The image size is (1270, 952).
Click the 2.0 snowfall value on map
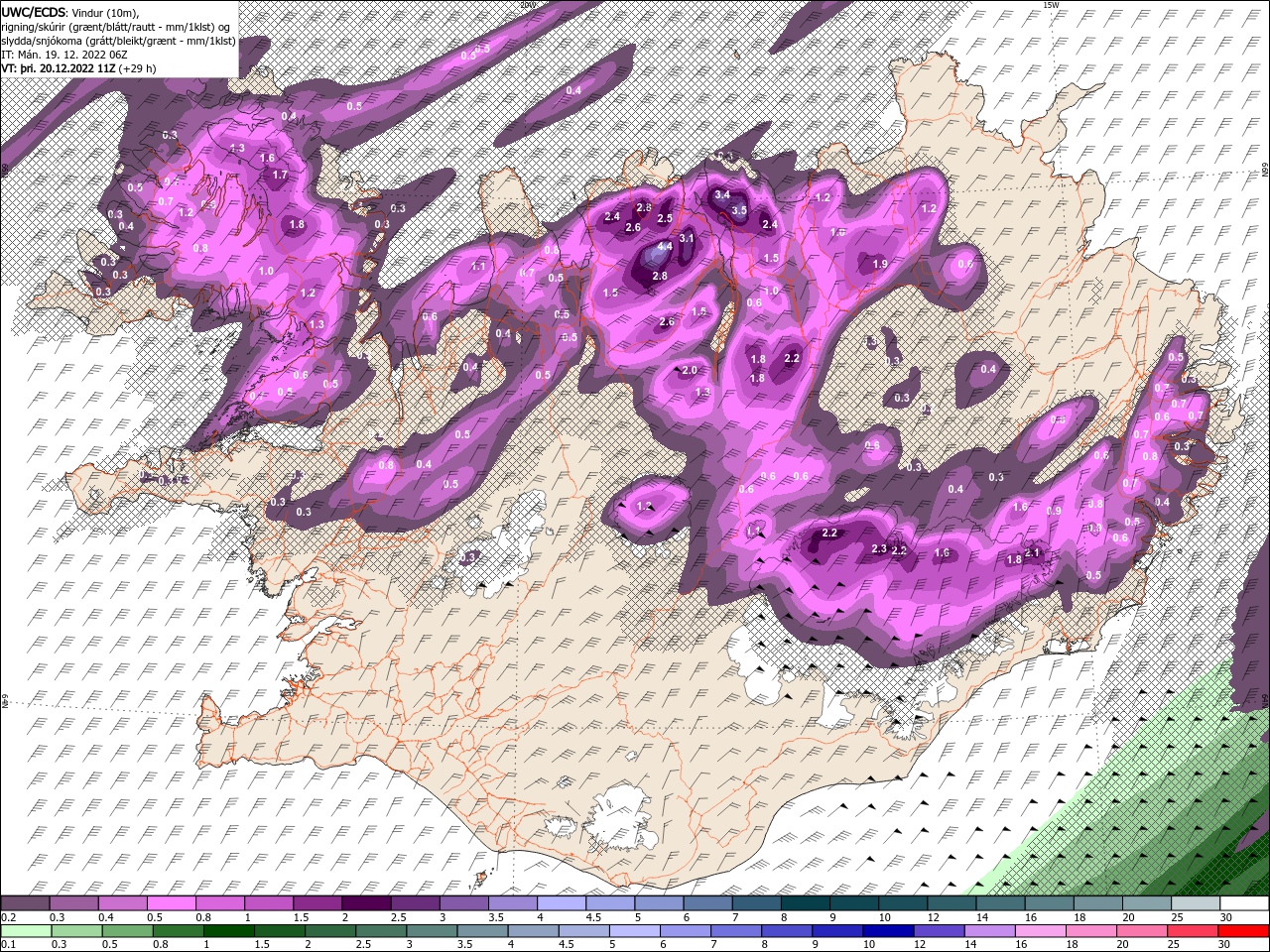tap(691, 371)
